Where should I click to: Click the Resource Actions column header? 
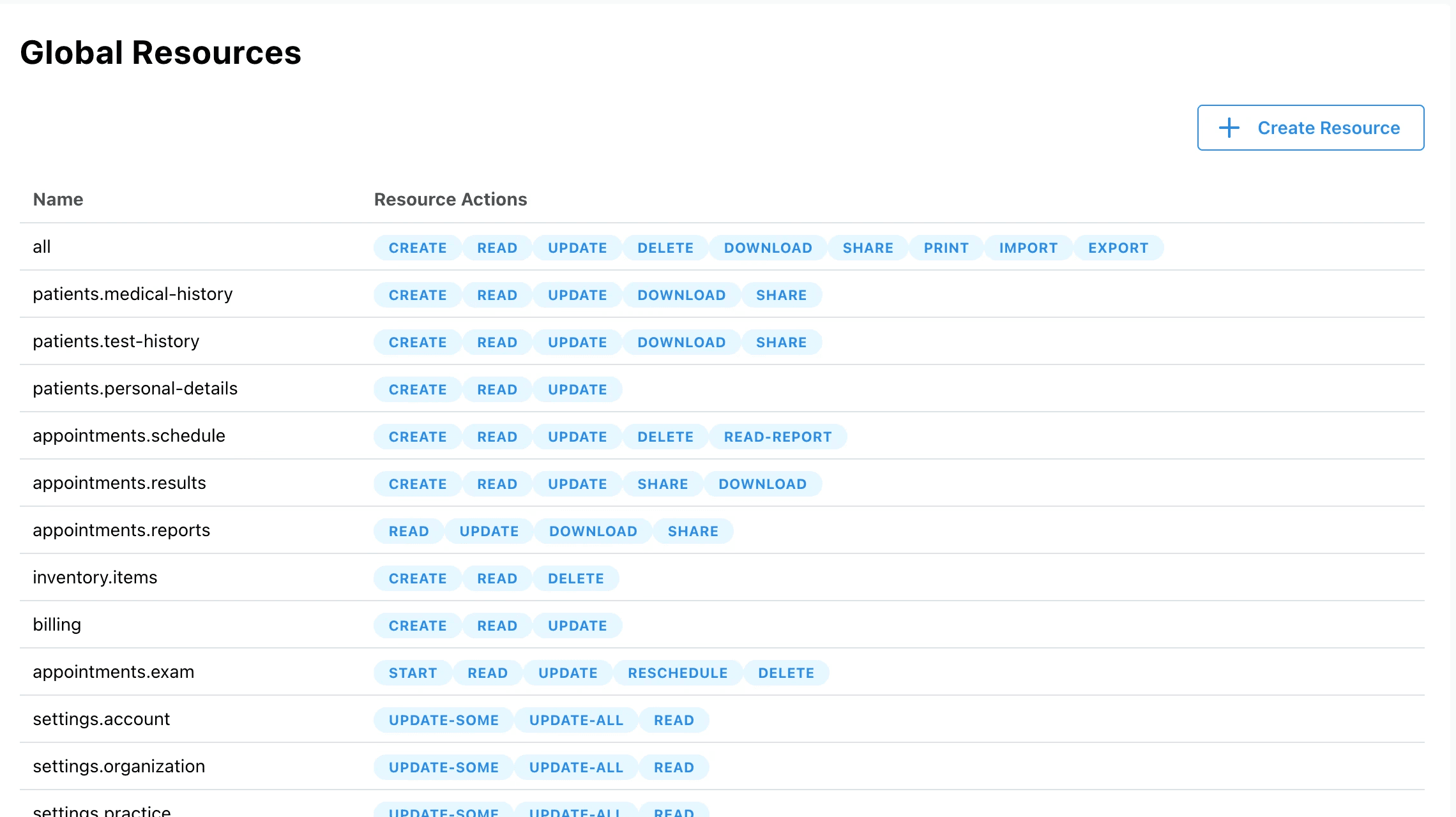[x=450, y=199]
